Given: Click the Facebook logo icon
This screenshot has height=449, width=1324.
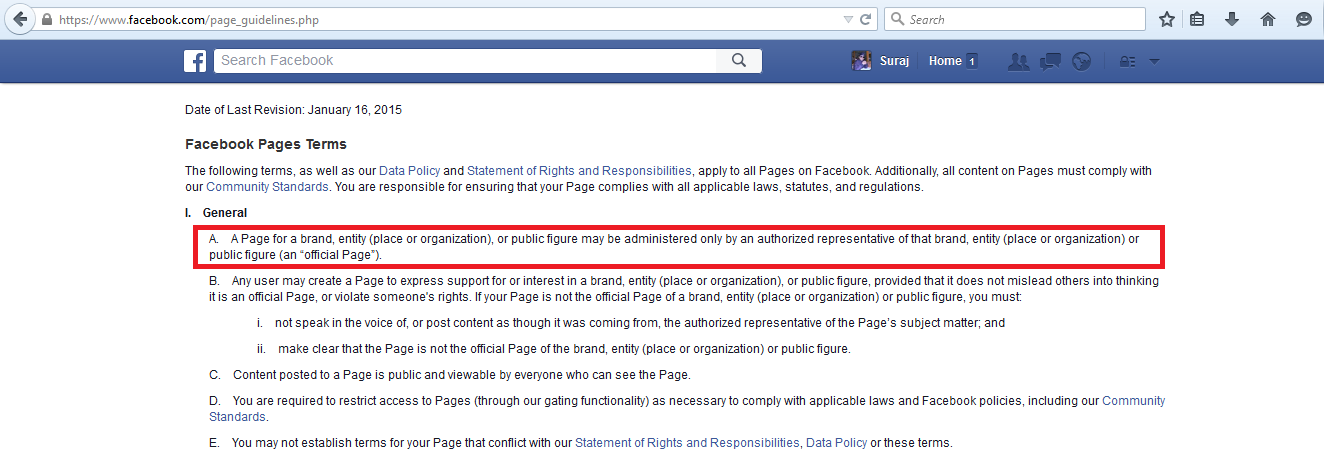Looking at the screenshot, I should point(195,61).
